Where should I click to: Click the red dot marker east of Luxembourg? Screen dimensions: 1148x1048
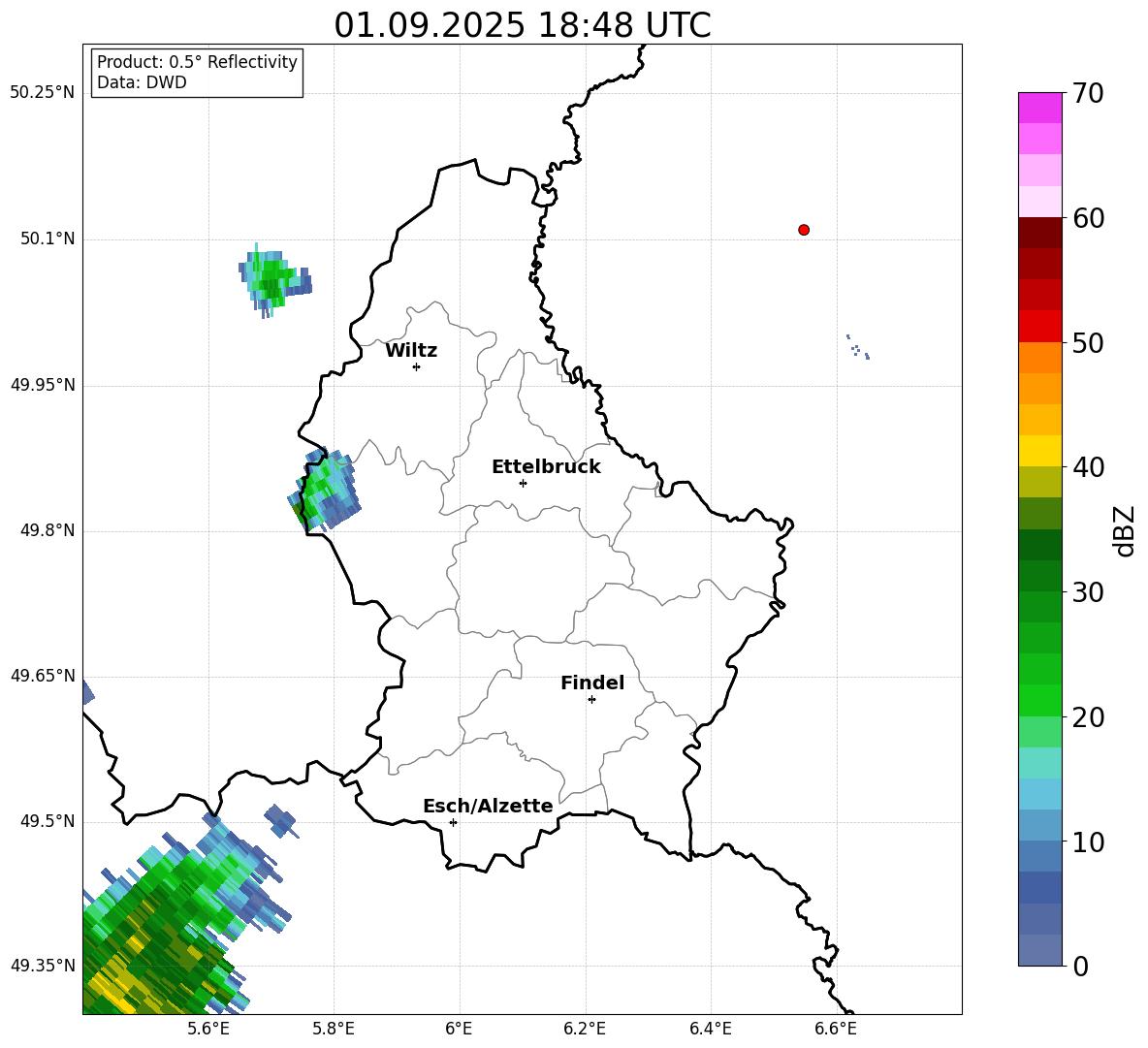tap(803, 230)
